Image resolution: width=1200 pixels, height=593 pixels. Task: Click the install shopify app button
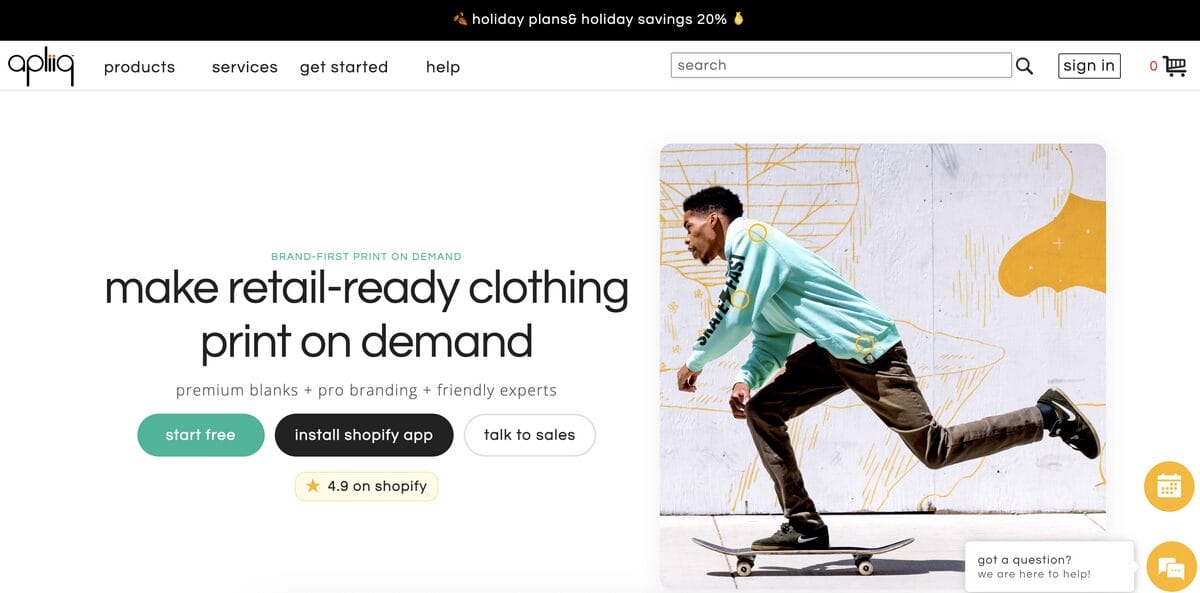(364, 434)
